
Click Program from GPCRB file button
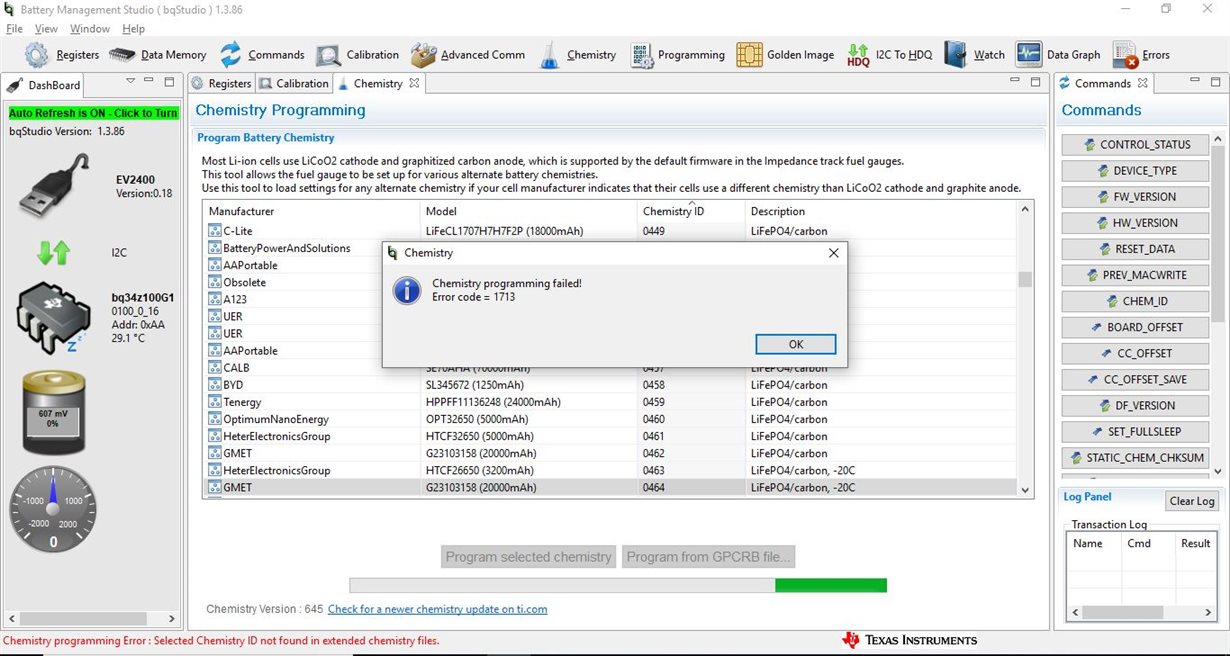[x=709, y=557]
